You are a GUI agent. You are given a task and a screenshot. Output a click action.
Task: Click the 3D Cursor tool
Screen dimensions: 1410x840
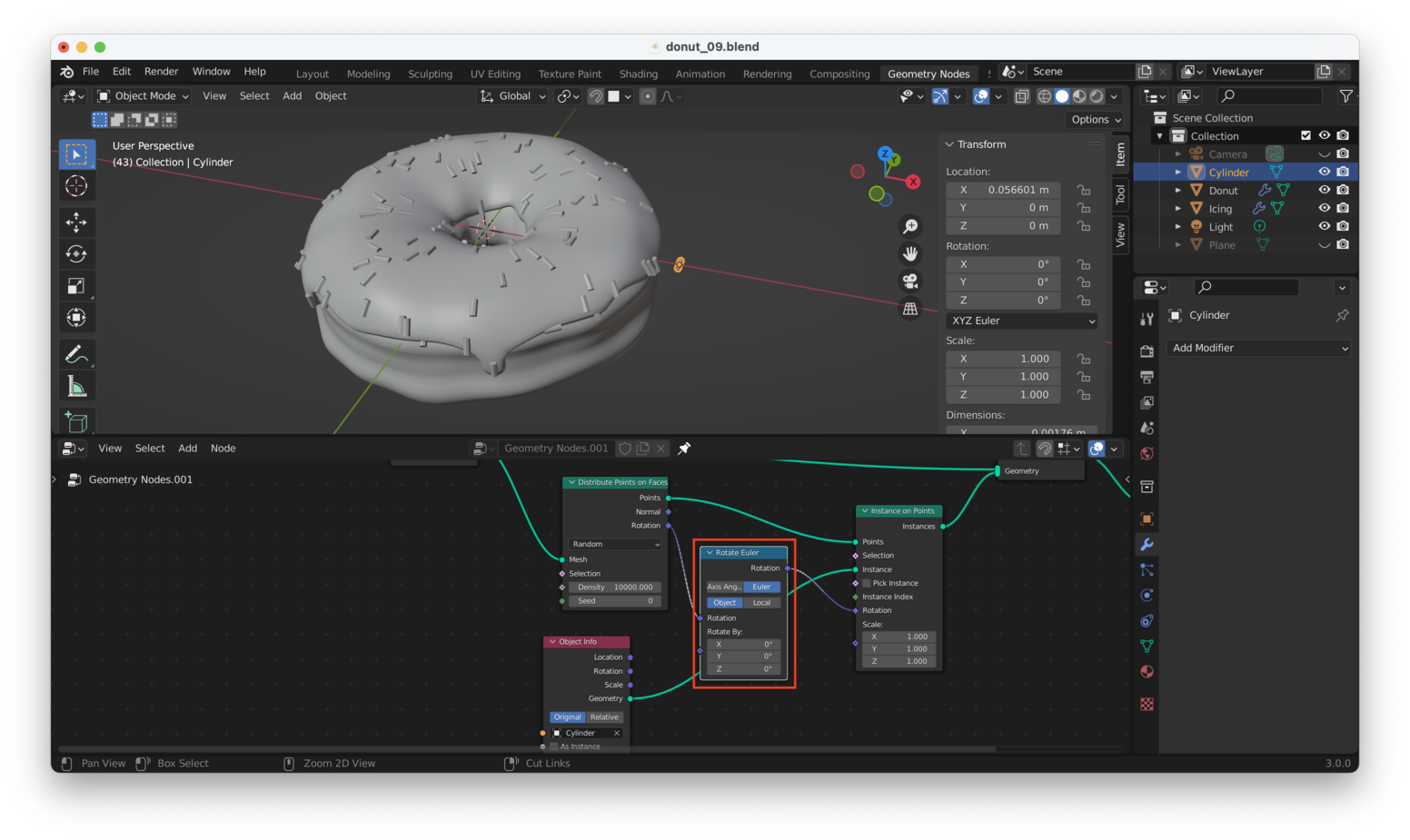[76, 186]
